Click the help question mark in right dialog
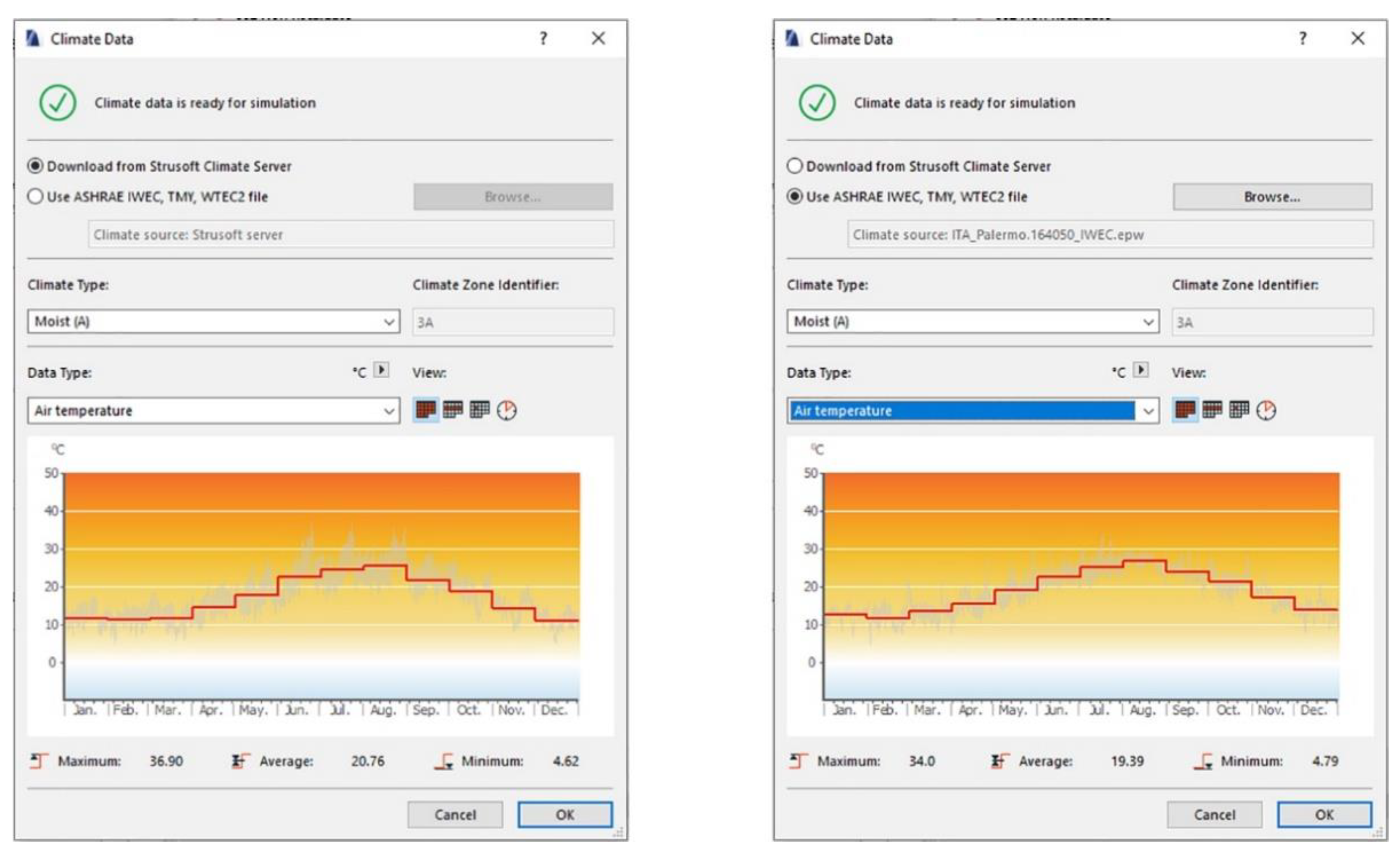 [1303, 39]
